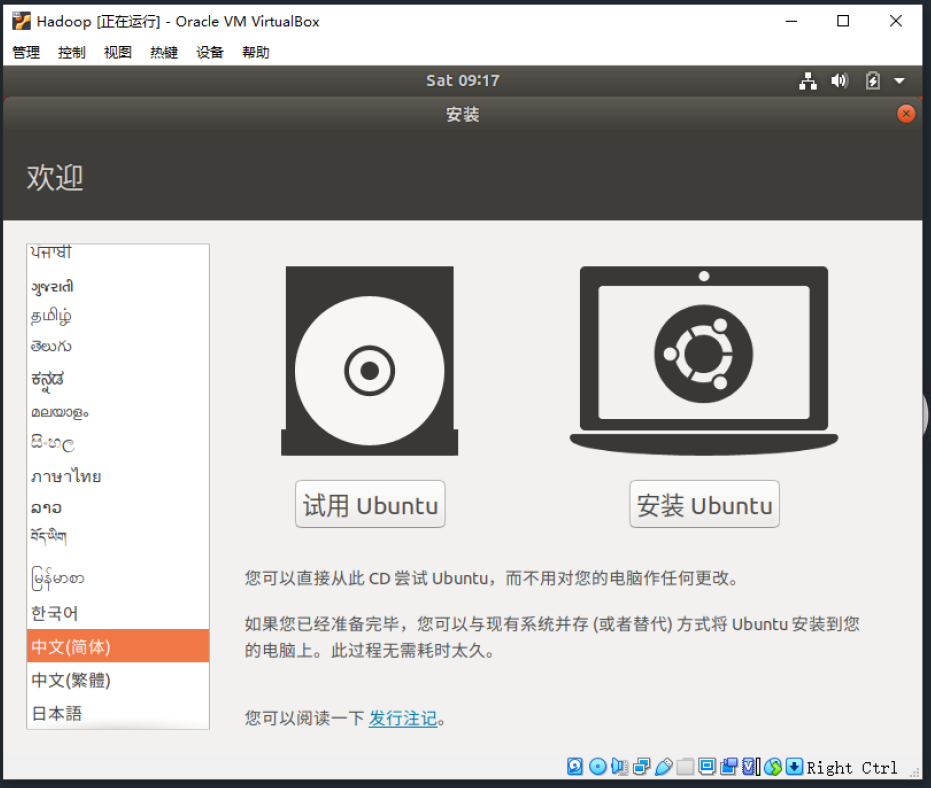This screenshot has height=788, width=931.
Task: Click the screen recording status icon
Action: pyautogui.click(x=729, y=767)
